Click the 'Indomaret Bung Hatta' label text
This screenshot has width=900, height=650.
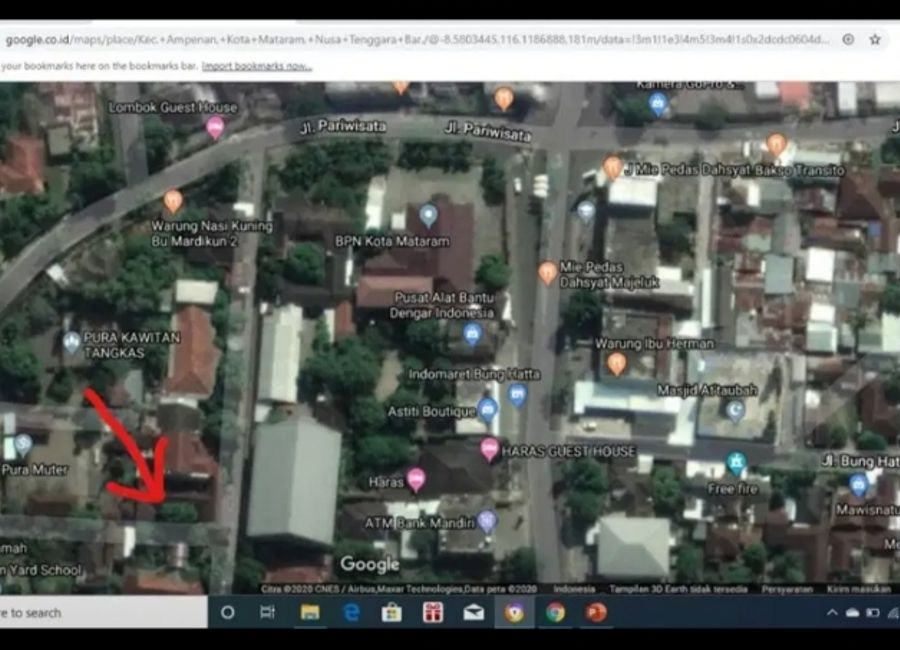click(474, 374)
